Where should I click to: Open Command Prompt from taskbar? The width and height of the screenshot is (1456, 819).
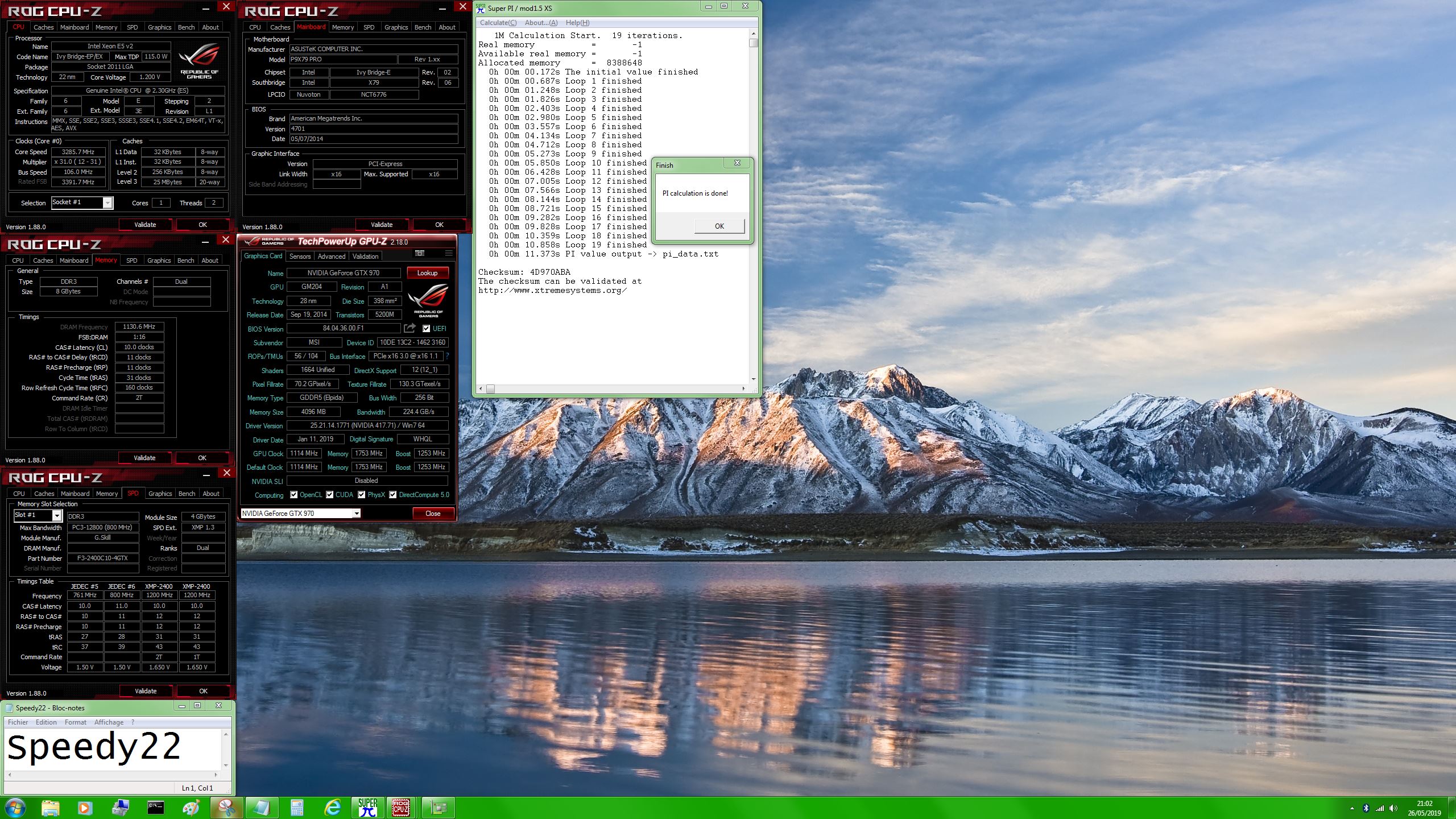(x=156, y=808)
